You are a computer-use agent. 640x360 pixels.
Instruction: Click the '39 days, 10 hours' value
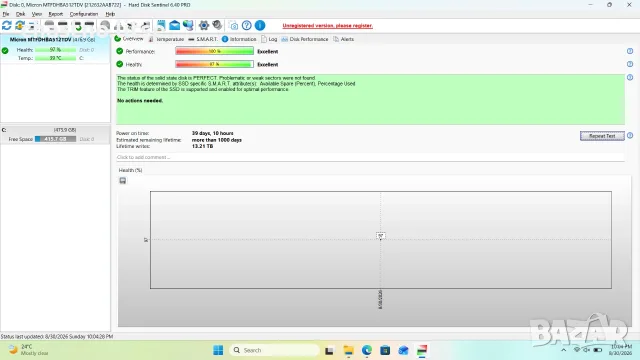tap(213, 133)
